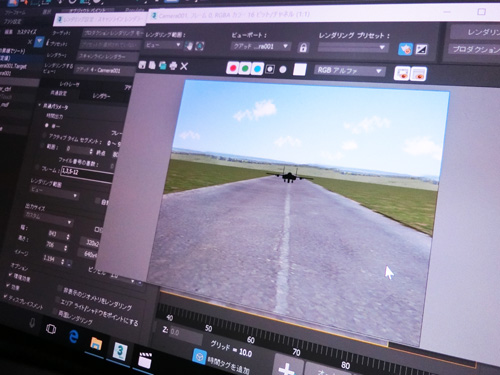Toggle the green channel button
This screenshot has height=375, width=500.
(x=245, y=68)
